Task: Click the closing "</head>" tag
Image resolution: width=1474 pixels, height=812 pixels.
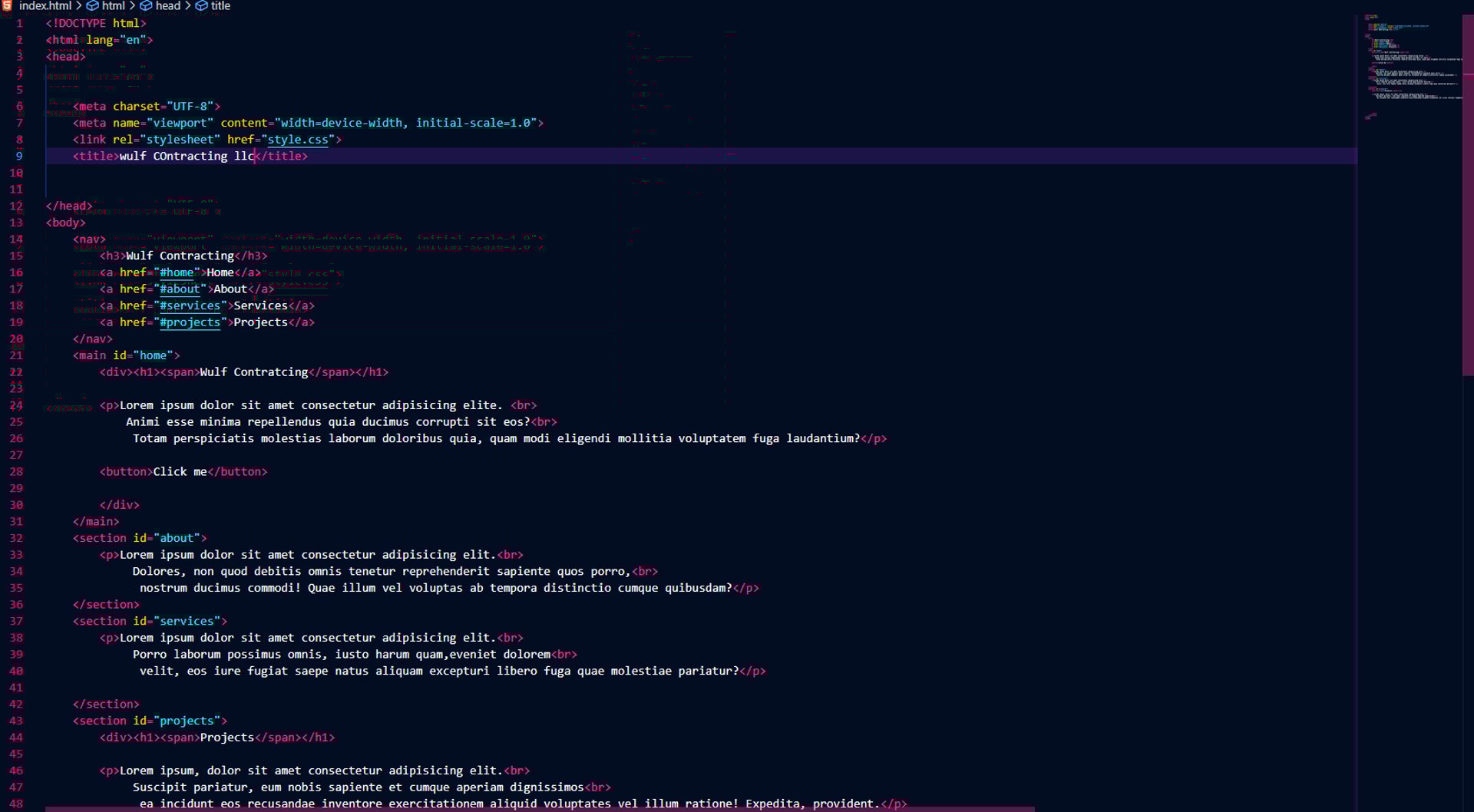Action: [x=69, y=206]
